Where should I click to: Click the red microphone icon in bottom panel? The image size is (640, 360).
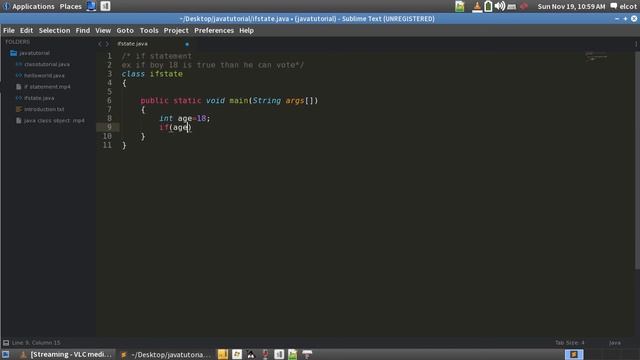point(265,355)
